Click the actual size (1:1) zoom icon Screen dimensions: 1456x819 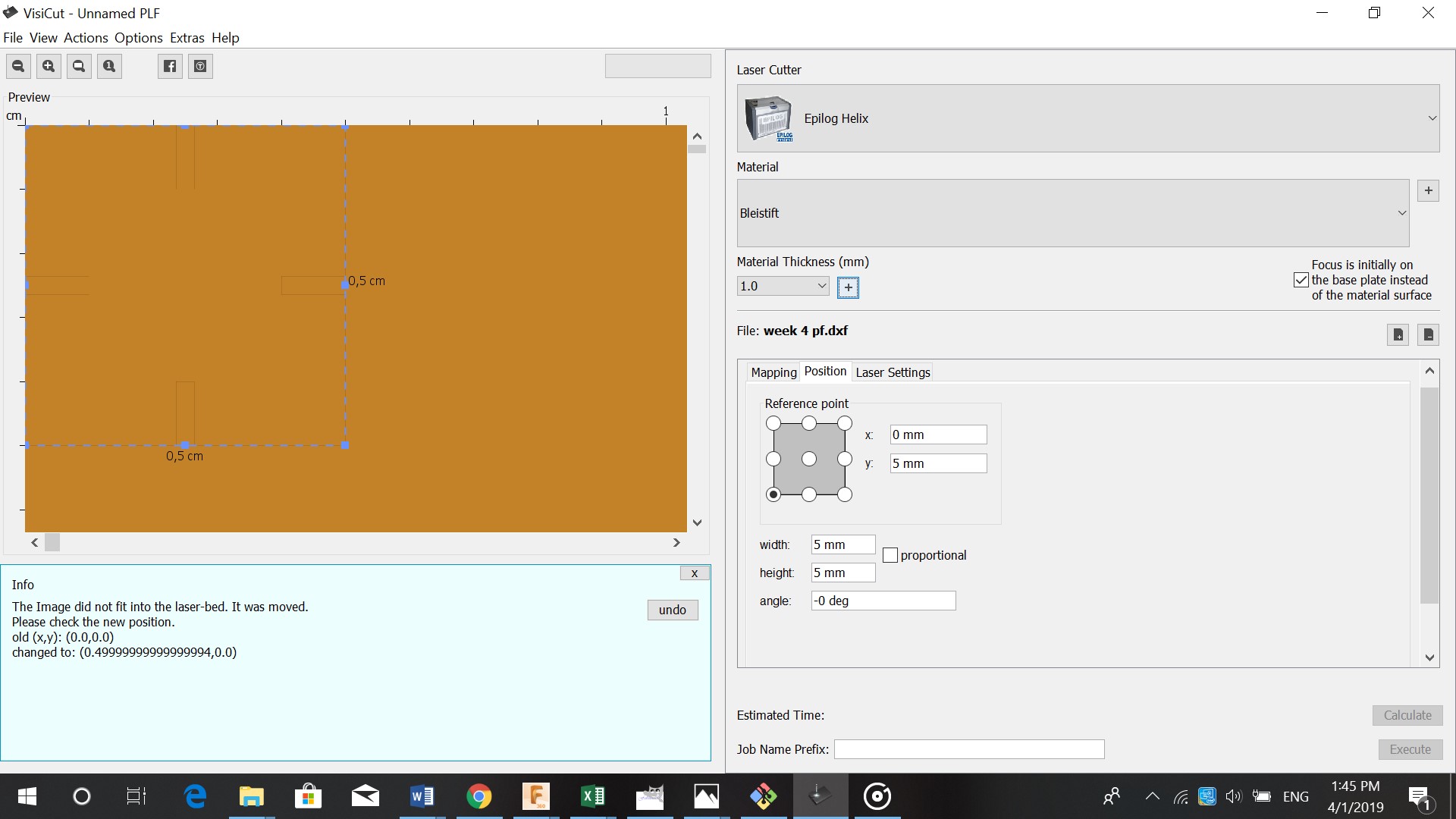click(109, 67)
